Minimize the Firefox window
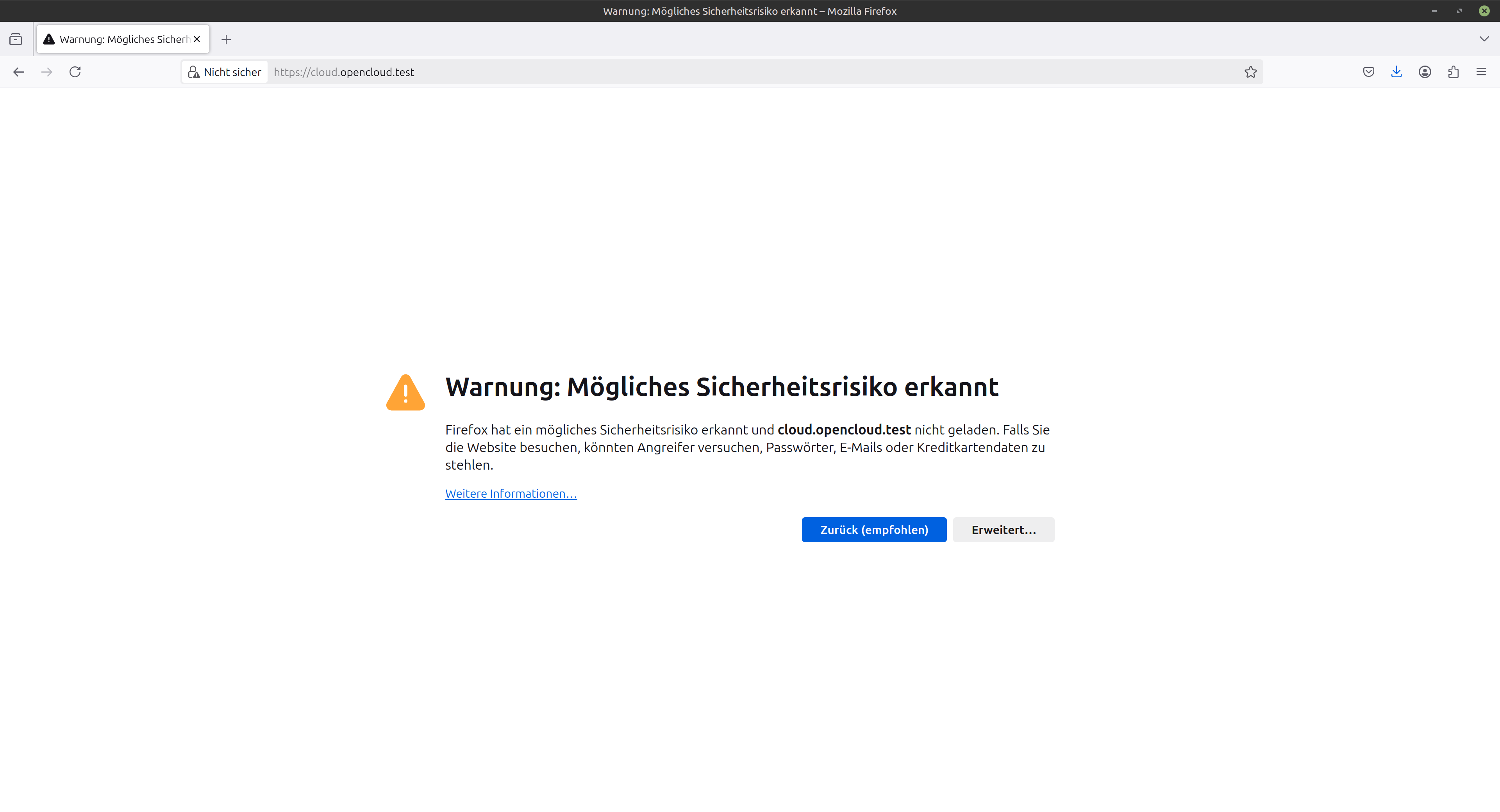1500x812 pixels. [x=1434, y=11]
